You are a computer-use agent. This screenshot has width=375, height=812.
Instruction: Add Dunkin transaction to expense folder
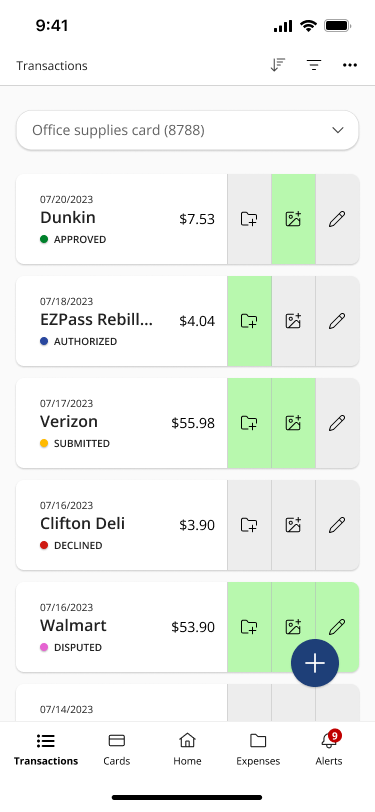coord(249,219)
